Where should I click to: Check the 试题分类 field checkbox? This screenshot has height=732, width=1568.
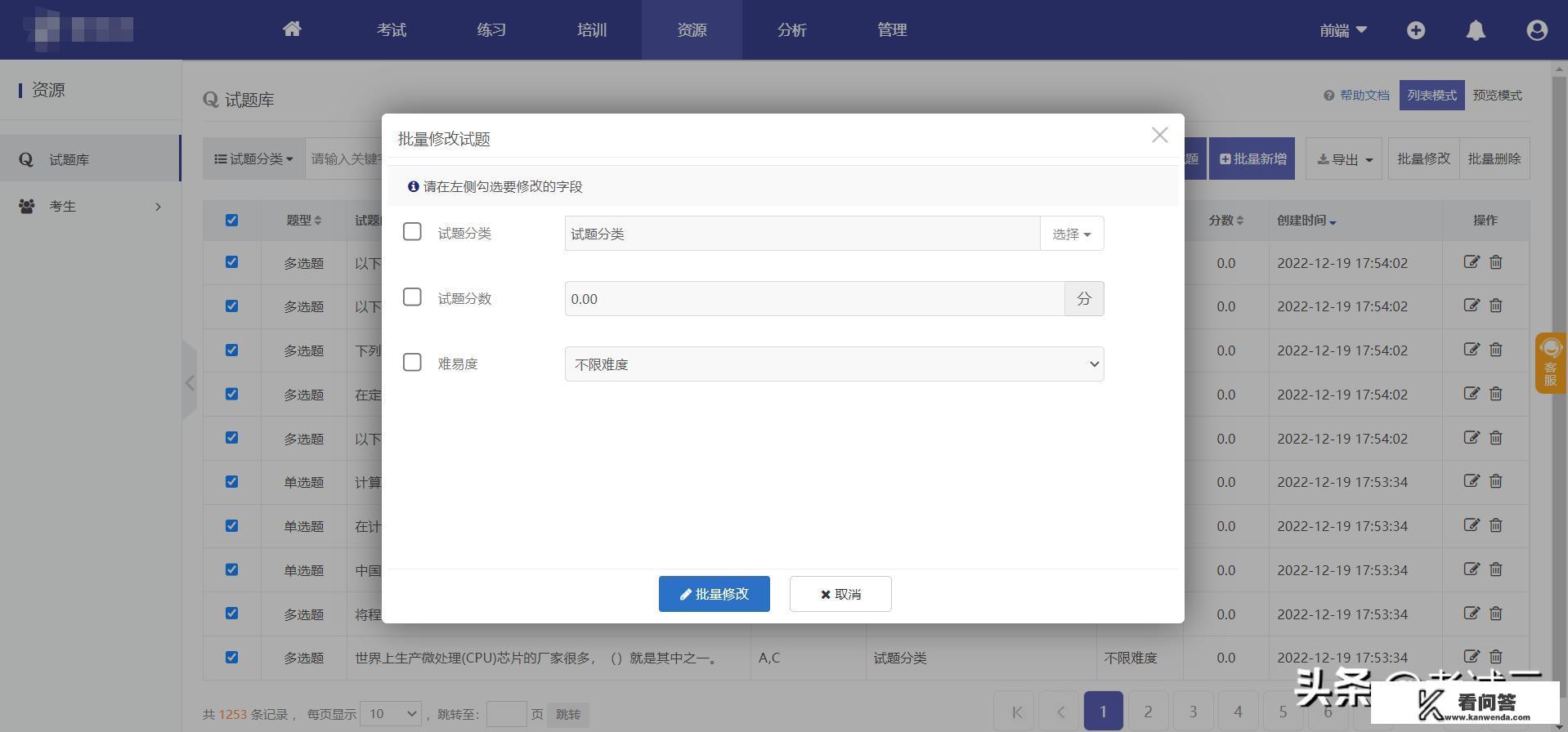pyautogui.click(x=412, y=232)
